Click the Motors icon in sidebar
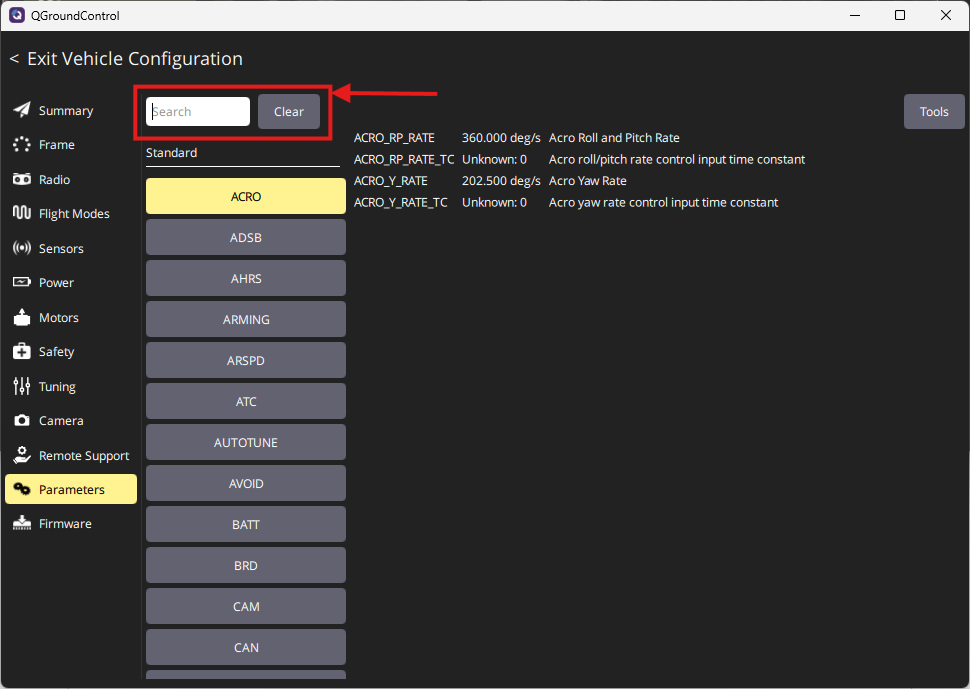Screen dimensions: 970x689 (21, 317)
